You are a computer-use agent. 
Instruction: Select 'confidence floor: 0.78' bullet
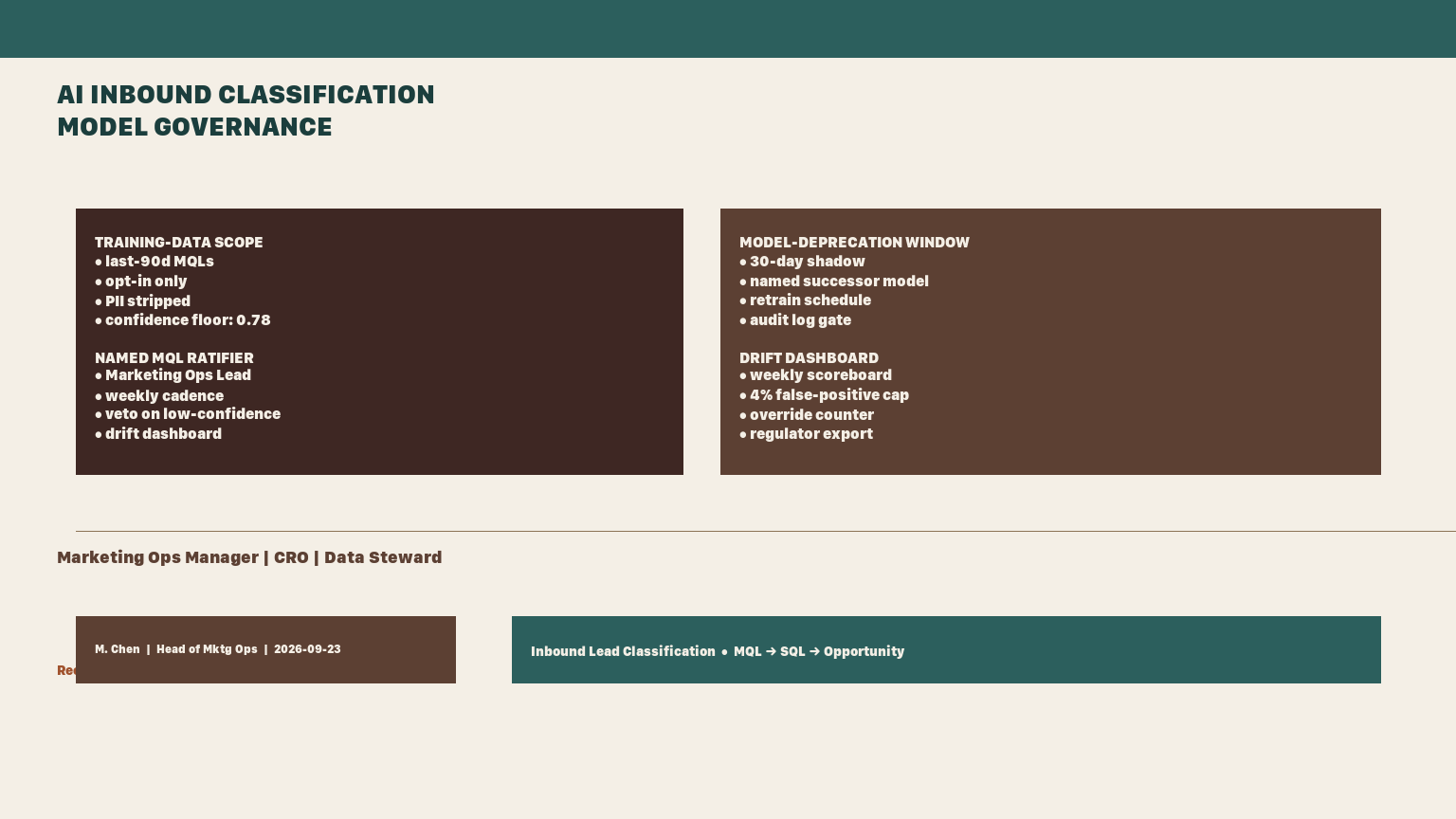click(x=183, y=320)
